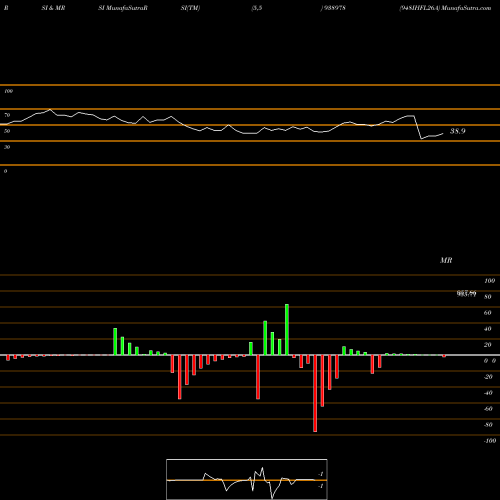Click the 'SI(TM)' header label
Image resolution: width=500 pixels, height=500 pixels.
(190, 8)
